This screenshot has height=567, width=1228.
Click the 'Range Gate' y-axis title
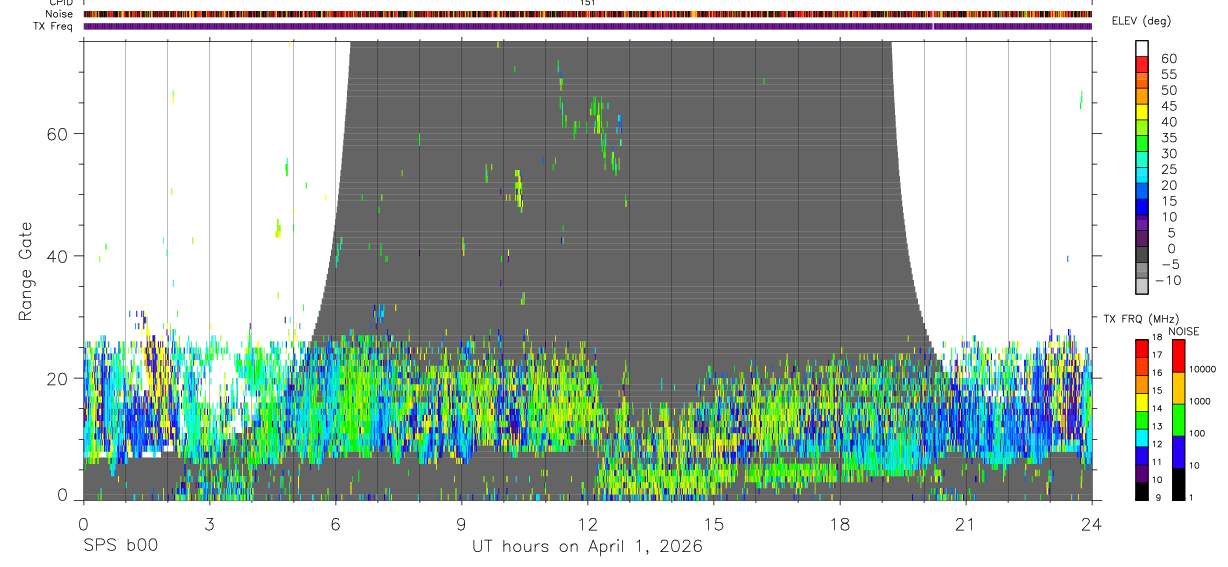tap(25, 271)
